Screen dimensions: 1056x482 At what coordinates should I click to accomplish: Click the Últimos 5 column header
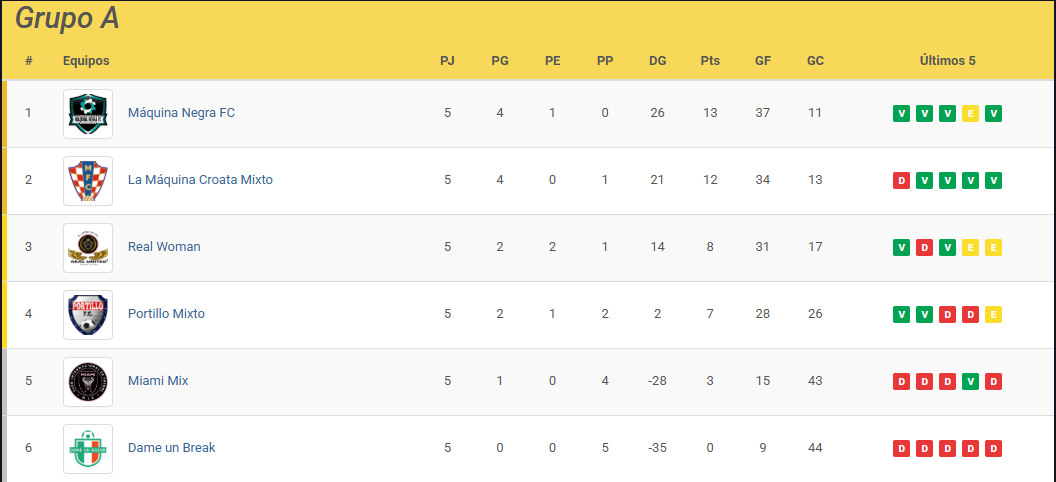tap(947, 61)
